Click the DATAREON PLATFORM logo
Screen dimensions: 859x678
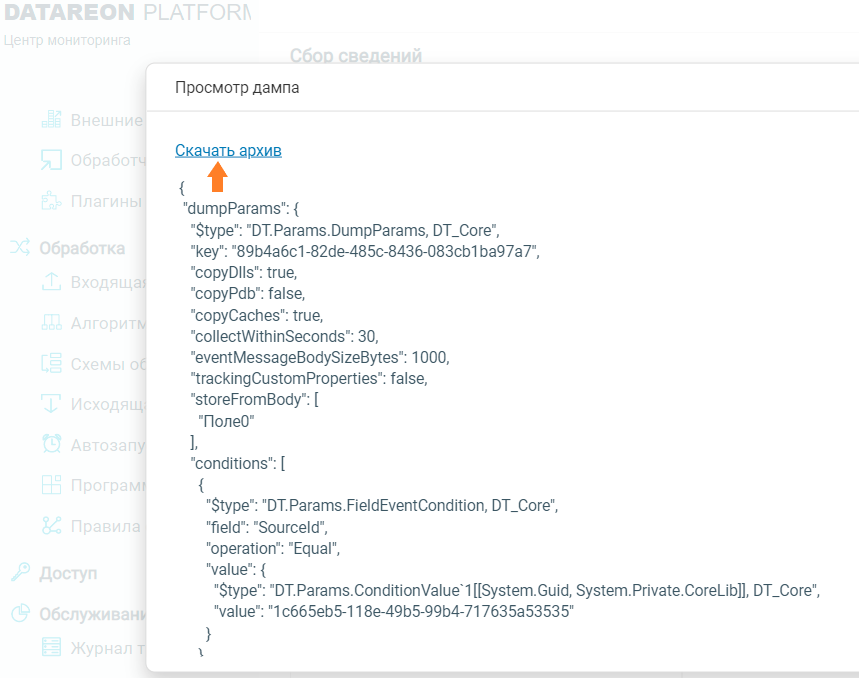(125, 13)
